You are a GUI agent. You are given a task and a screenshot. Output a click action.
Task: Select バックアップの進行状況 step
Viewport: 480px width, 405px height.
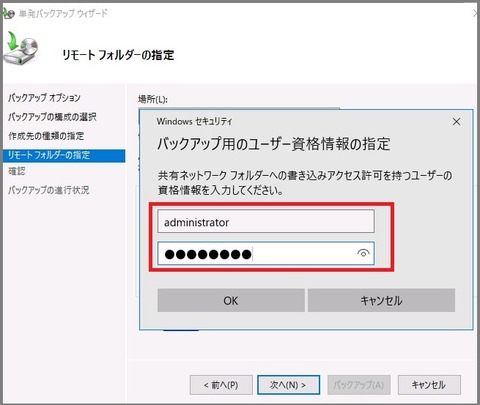[x=49, y=190]
